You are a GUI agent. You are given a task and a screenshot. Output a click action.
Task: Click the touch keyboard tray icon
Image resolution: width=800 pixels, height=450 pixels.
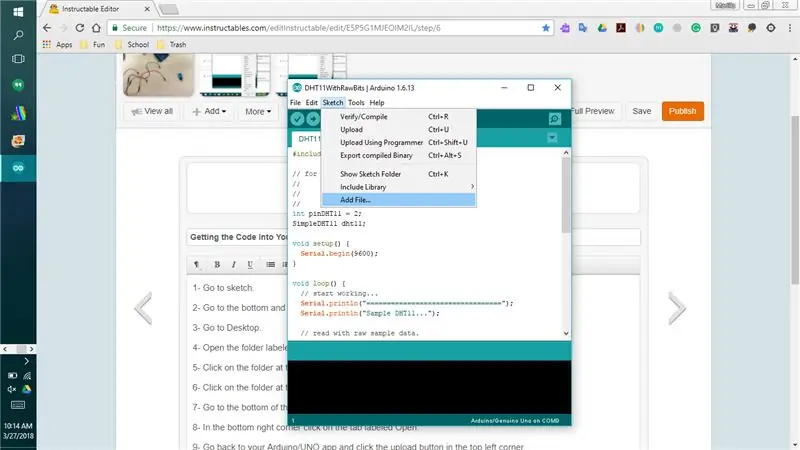18,406
